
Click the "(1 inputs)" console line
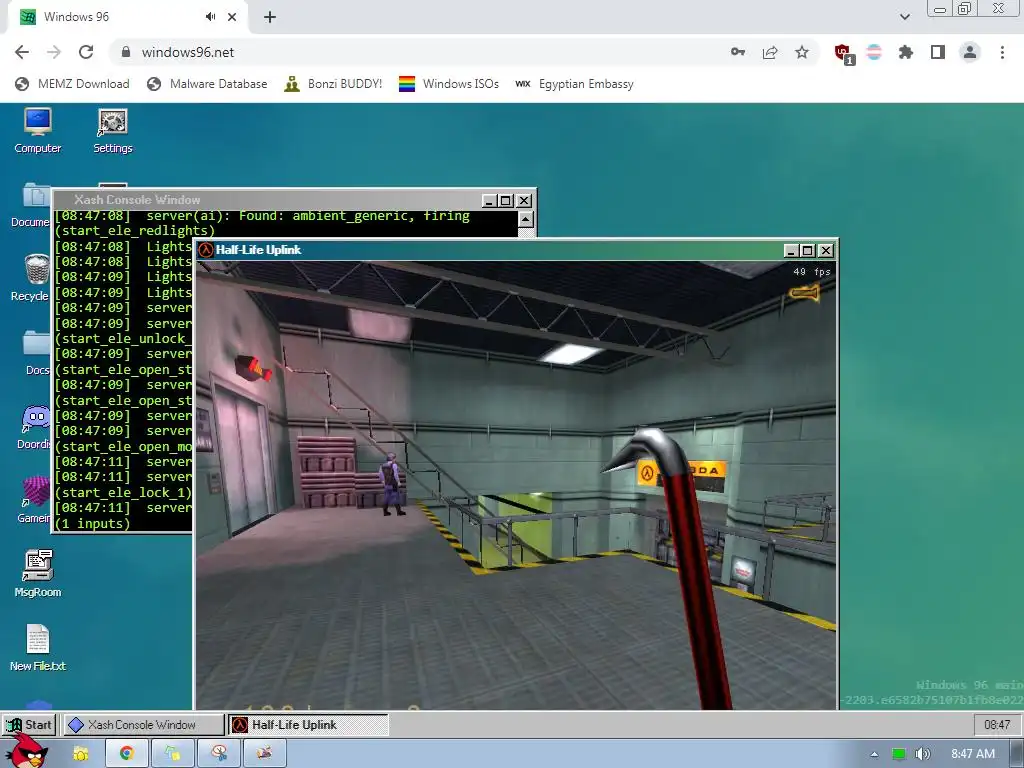click(93, 524)
